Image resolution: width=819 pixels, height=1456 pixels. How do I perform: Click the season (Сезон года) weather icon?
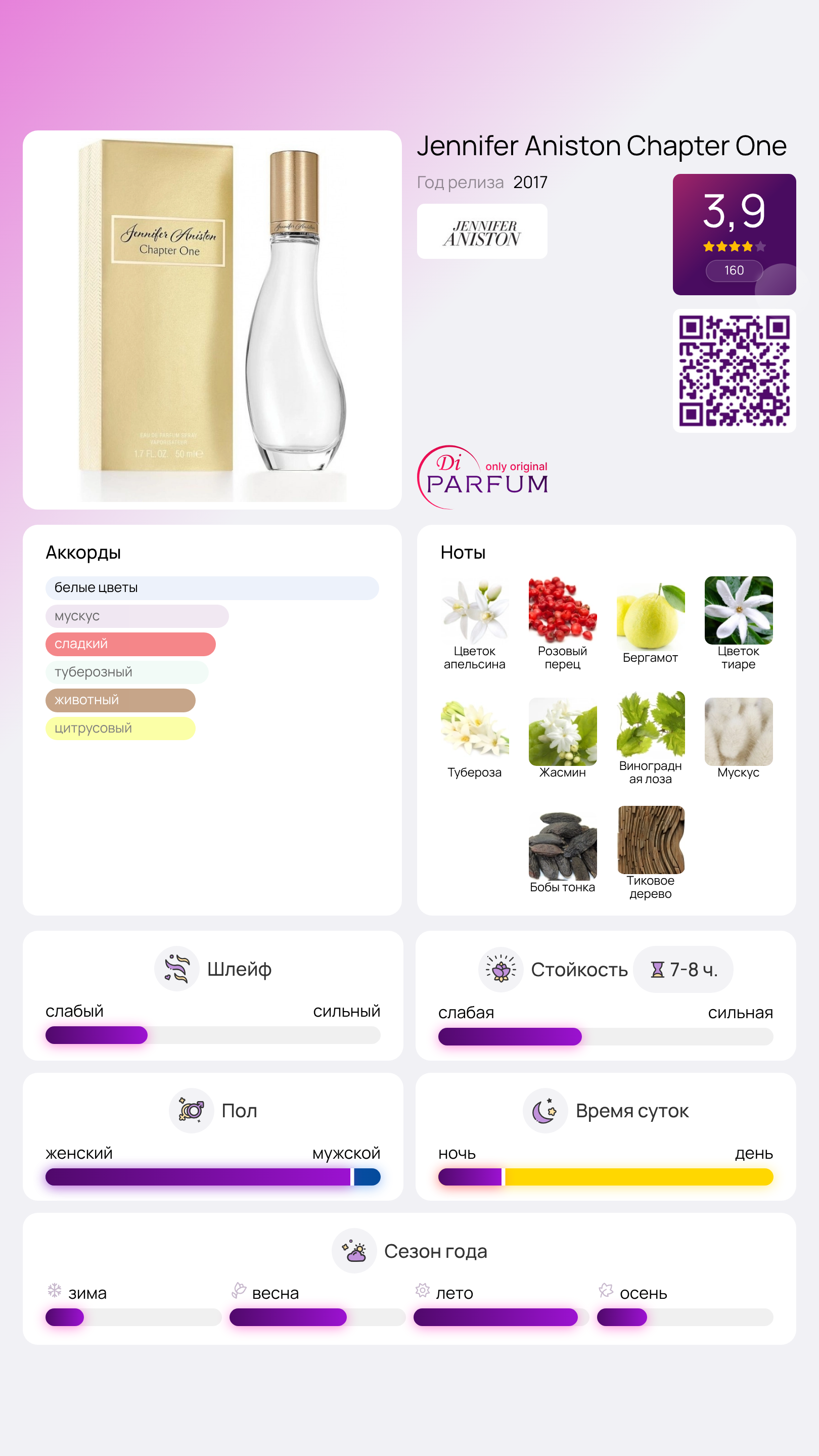pyautogui.click(x=354, y=1251)
